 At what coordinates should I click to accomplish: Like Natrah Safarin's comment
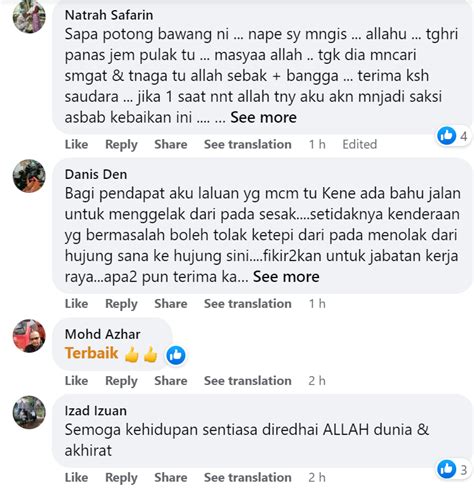pos(76,144)
